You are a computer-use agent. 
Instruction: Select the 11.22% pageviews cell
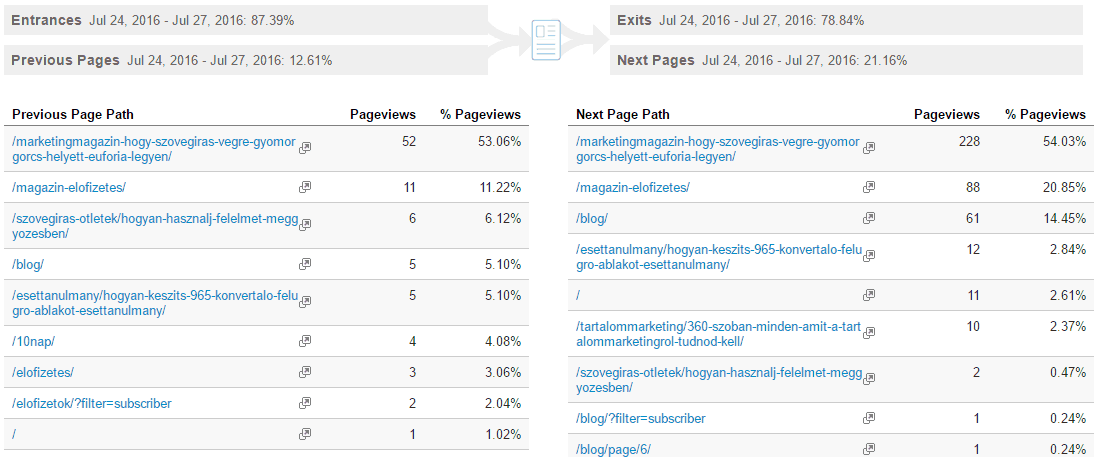pyautogui.click(x=498, y=187)
